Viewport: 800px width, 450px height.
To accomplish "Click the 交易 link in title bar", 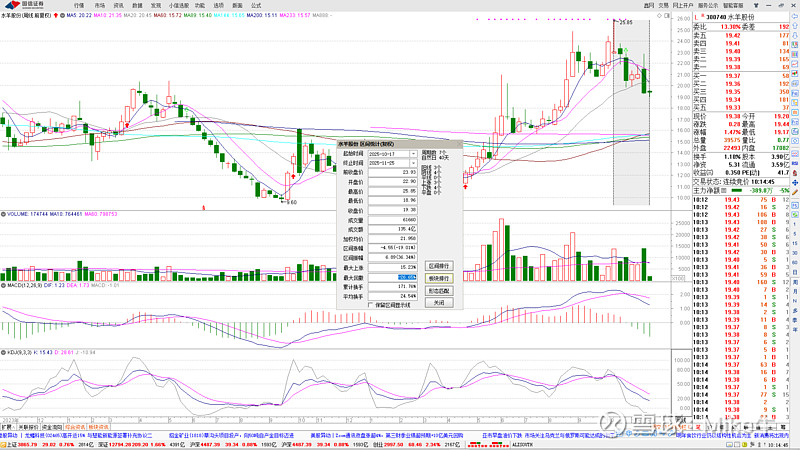I will [663, 5].
